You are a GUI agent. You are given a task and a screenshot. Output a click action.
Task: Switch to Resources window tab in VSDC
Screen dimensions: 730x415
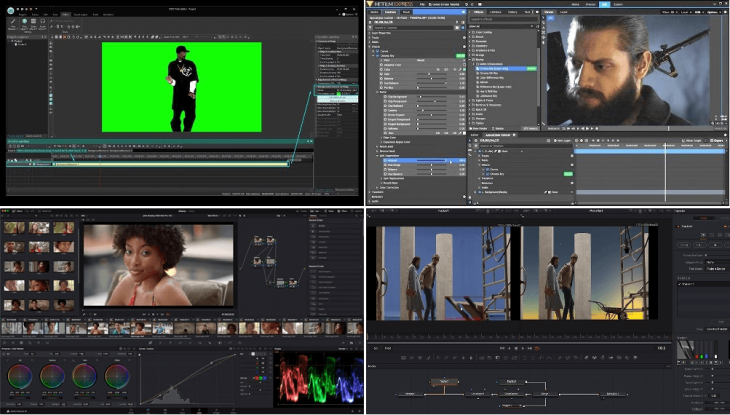[x=345, y=190]
